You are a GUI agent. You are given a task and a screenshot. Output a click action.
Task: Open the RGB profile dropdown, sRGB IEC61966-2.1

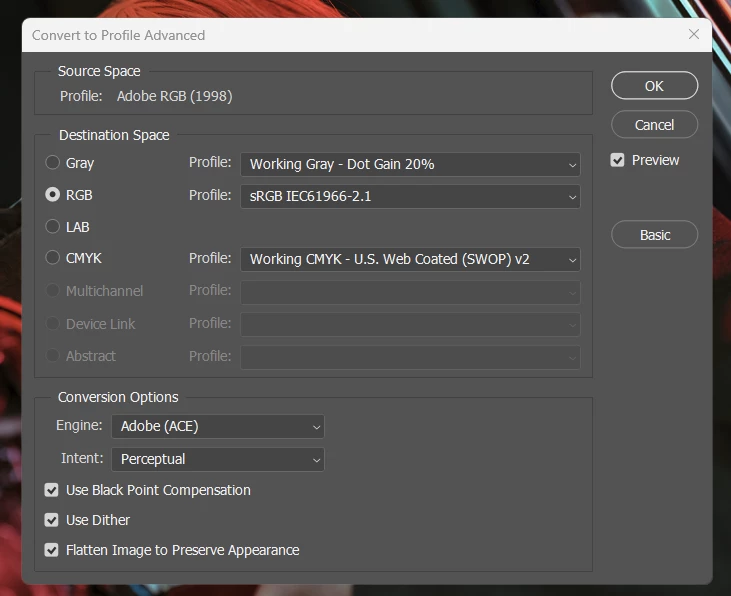point(410,196)
